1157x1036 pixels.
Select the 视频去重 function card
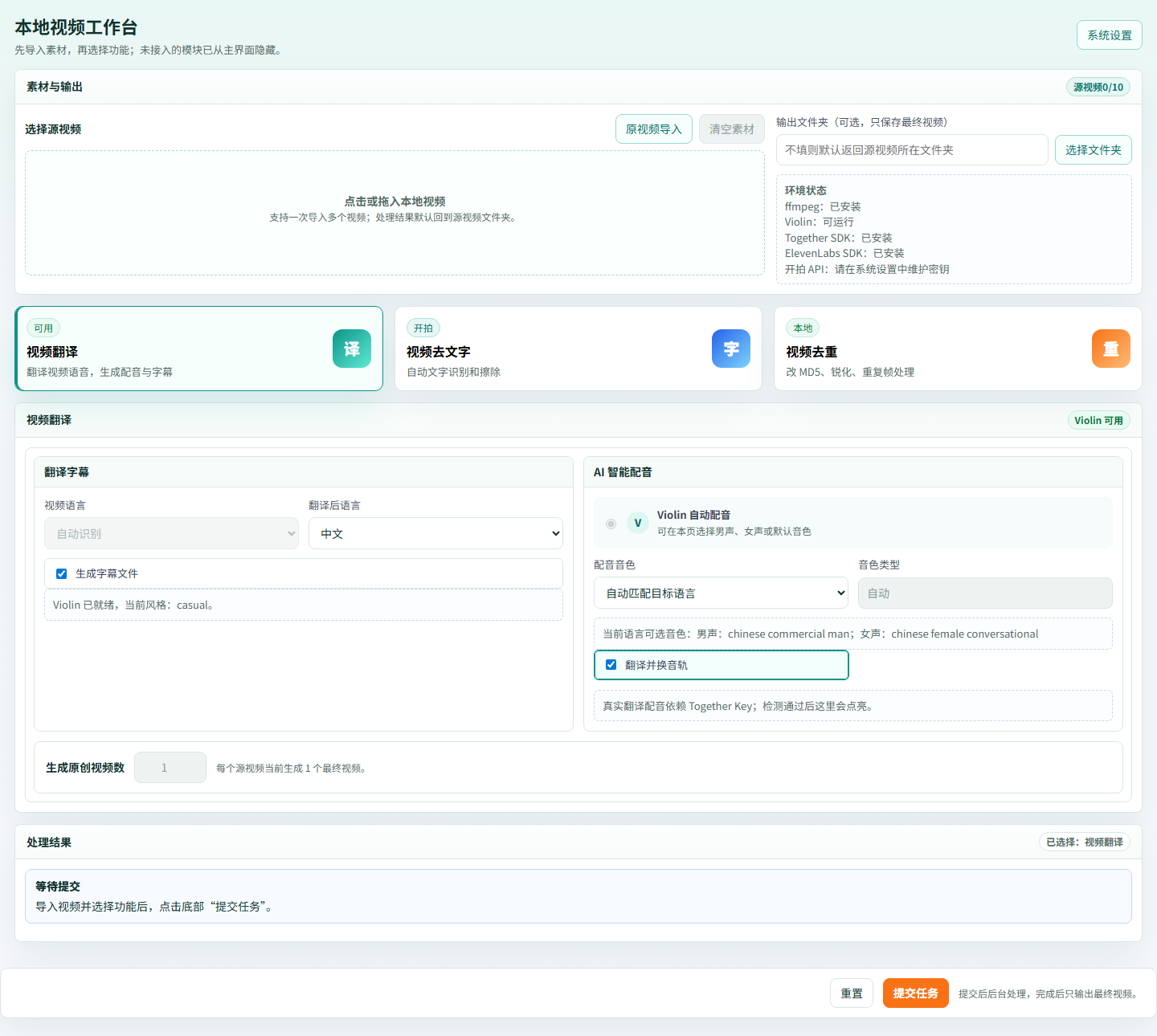958,349
